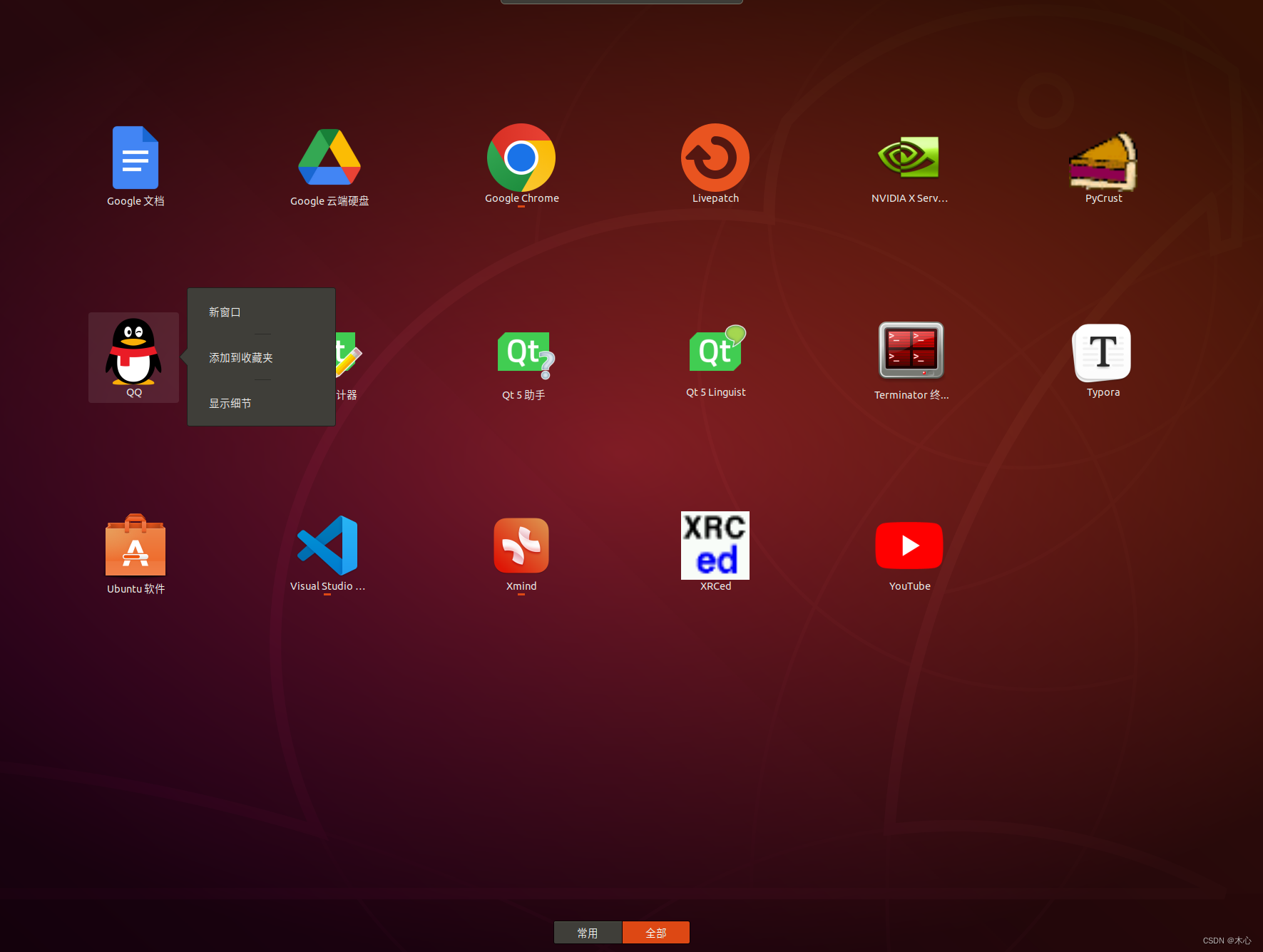This screenshot has height=952, width=1263.
Task: Launch the PyCrust pie icon
Action: click(x=1103, y=162)
